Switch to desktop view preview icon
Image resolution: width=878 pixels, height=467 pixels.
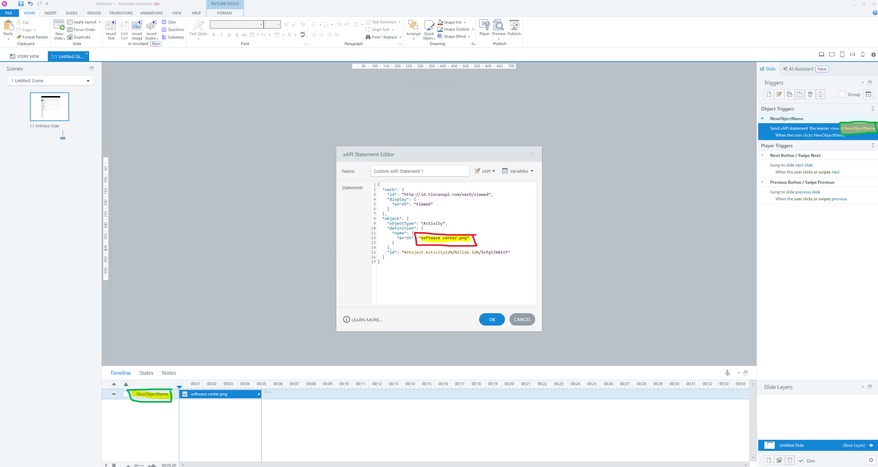tap(821, 54)
